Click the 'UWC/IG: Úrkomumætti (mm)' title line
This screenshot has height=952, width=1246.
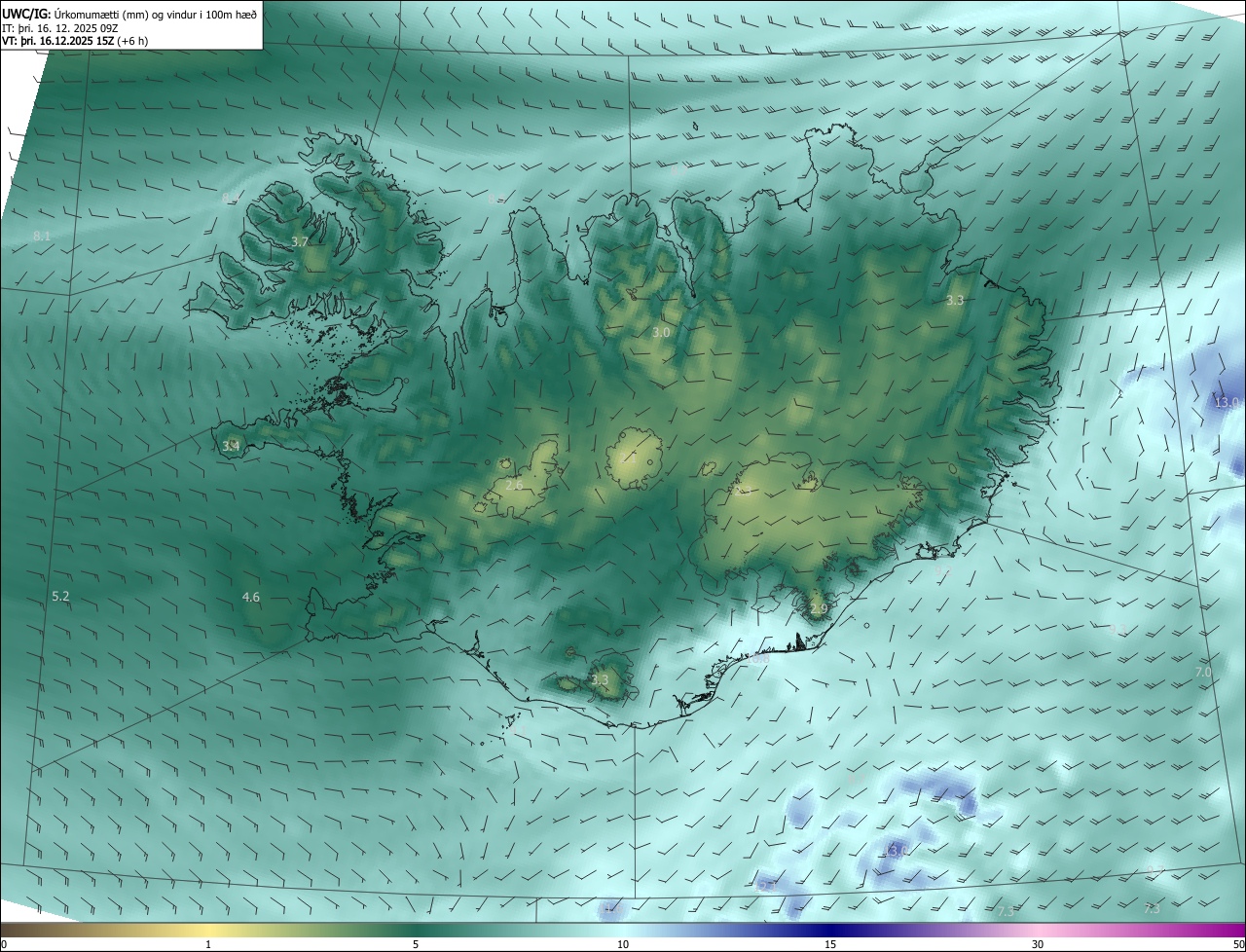129,14
